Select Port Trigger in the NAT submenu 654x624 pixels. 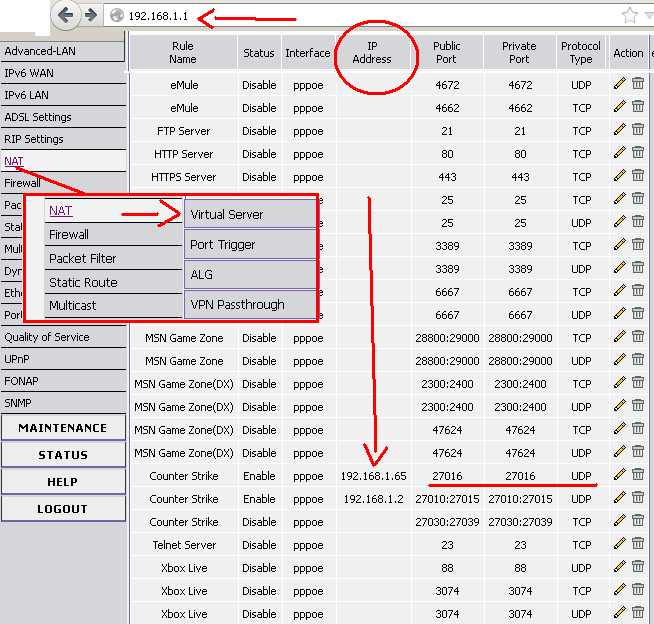250,244
